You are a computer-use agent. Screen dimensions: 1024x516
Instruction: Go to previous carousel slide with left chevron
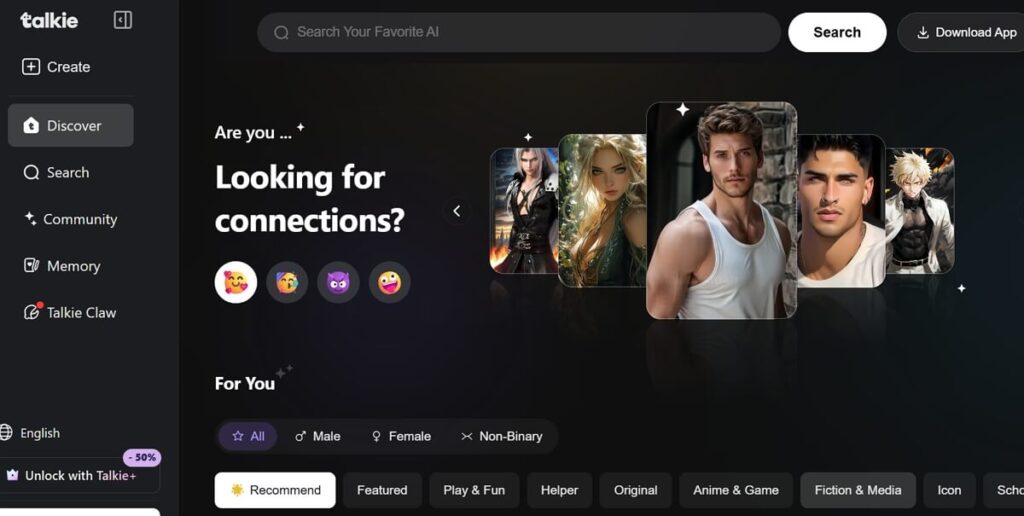pyautogui.click(x=456, y=210)
